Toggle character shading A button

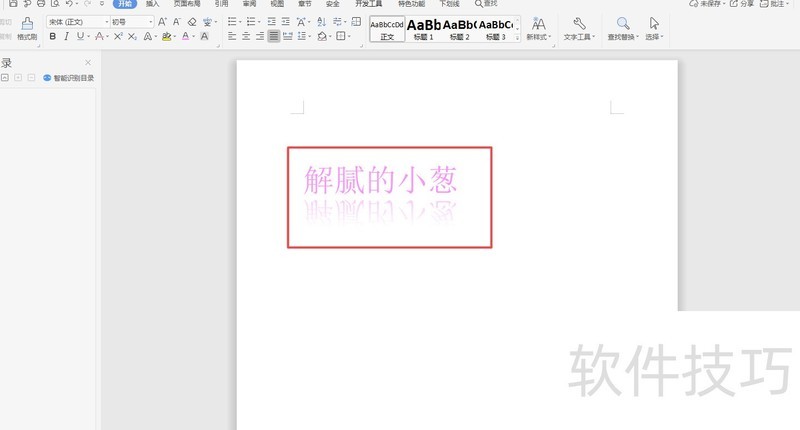point(204,36)
